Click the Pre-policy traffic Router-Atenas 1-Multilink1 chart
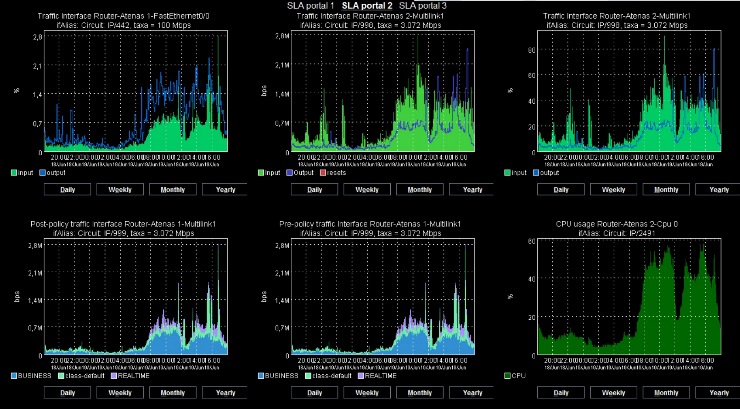Viewport: 740px width, 409px height. (x=383, y=296)
